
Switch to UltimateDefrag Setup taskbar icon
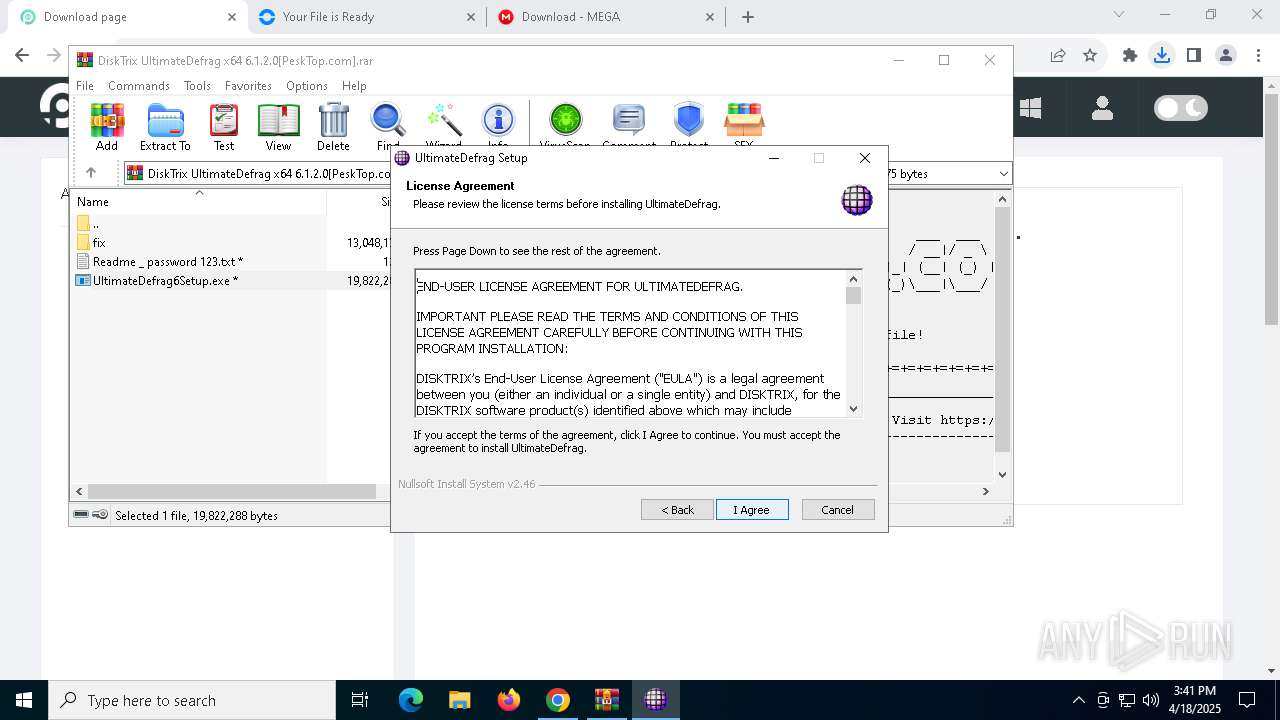coord(656,700)
